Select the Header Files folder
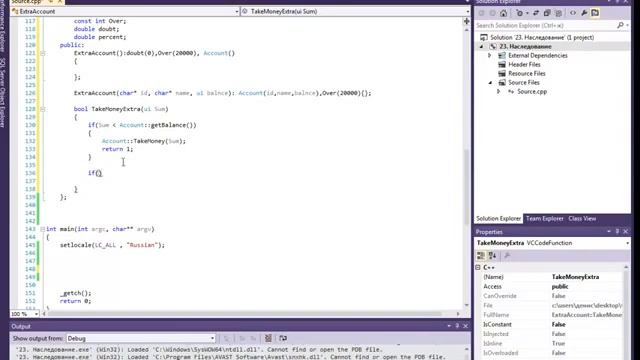The image size is (640, 360). (x=524, y=64)
